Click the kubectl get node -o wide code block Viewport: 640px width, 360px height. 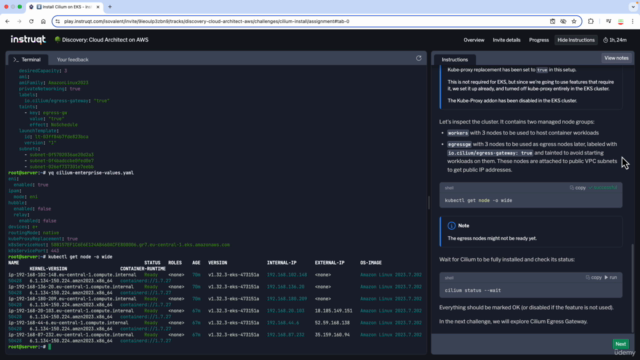click(531, 196)
